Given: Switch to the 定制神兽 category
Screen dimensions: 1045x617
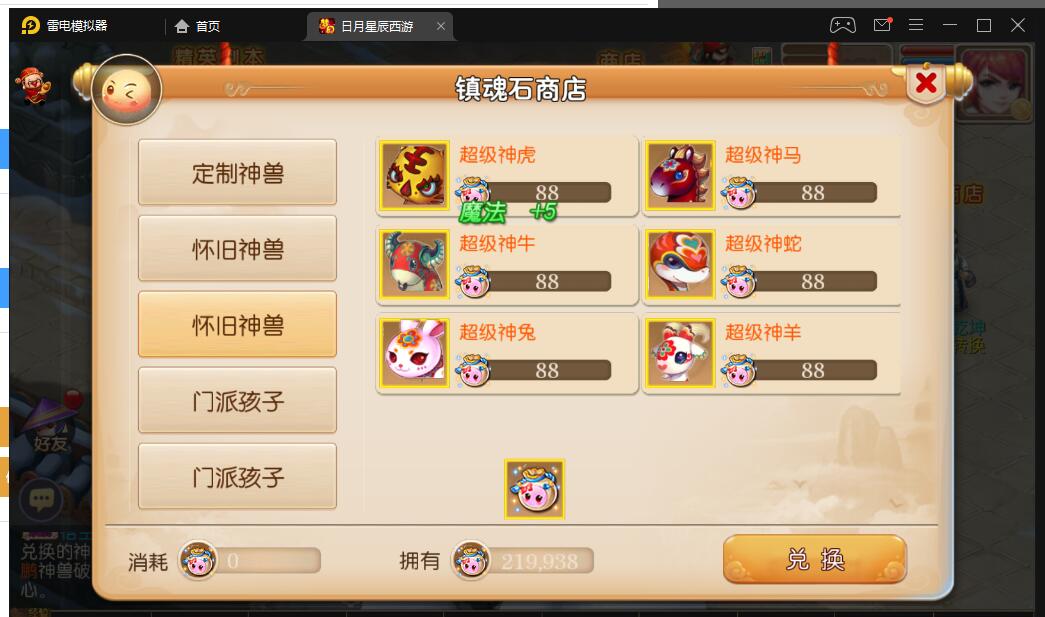Looking at the screenshot, I should click(x=237, y=173).
